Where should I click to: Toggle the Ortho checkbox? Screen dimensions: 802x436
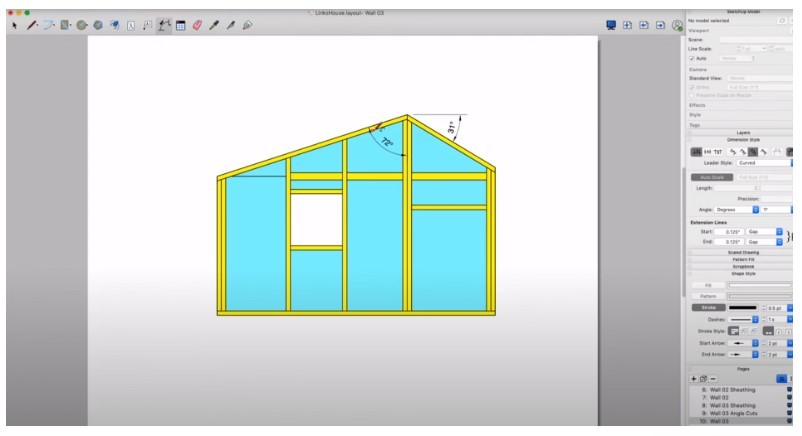[x=692, y=88]
